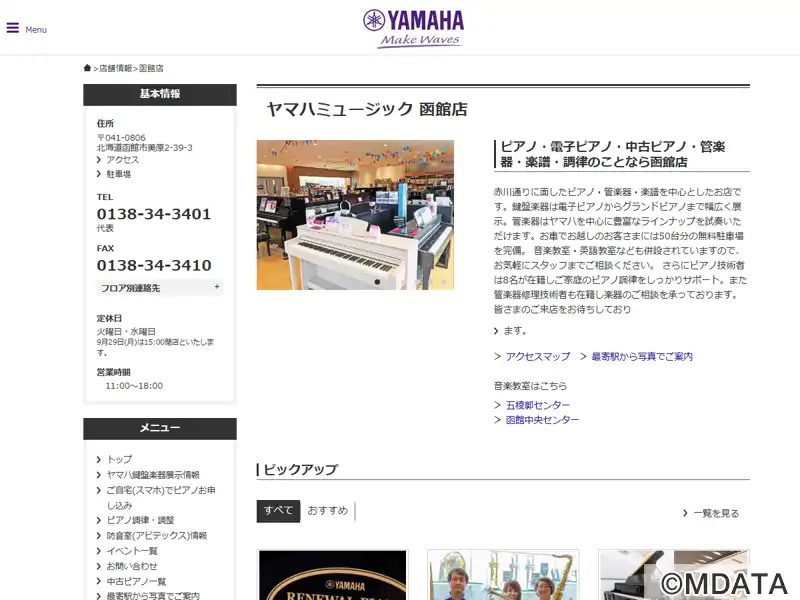Click the ヤマハミュージック 函館店 page title

click(367, 109)
